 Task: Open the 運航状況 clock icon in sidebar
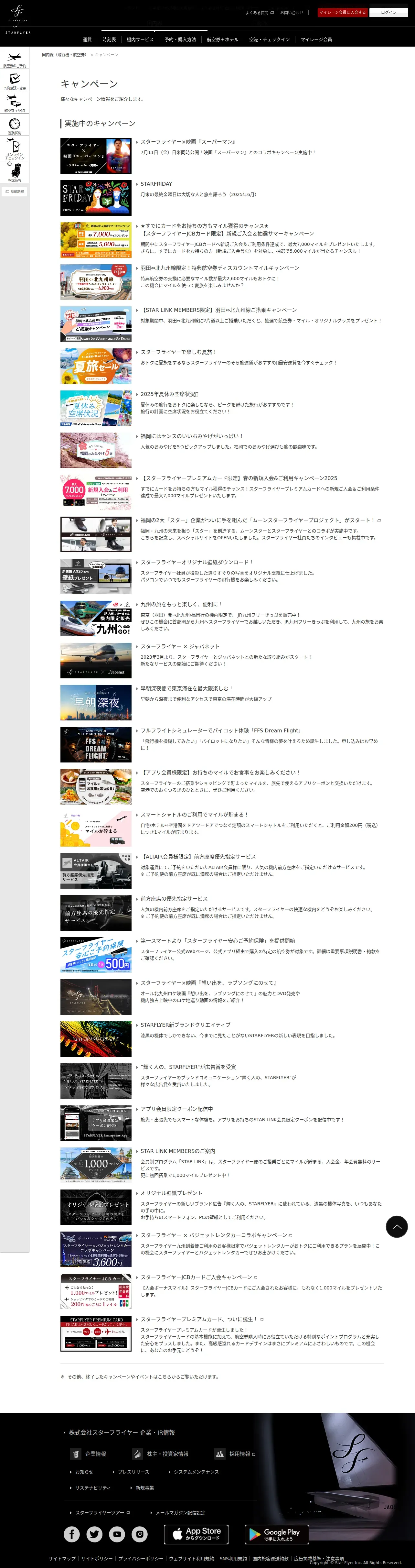pos(15,126)
